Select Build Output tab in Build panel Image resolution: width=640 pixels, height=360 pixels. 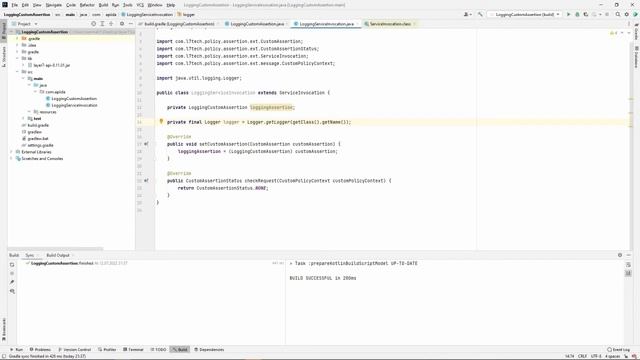pyautogui.click(x=58, y=255)
